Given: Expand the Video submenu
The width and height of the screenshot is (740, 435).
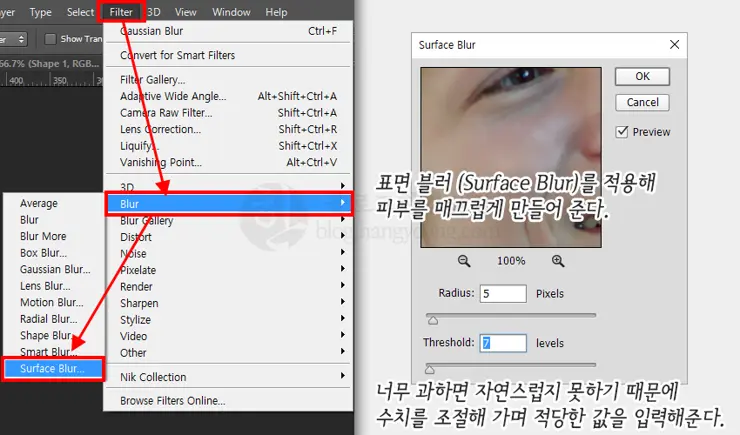Looking at the screenshot, I should point(228,336).
